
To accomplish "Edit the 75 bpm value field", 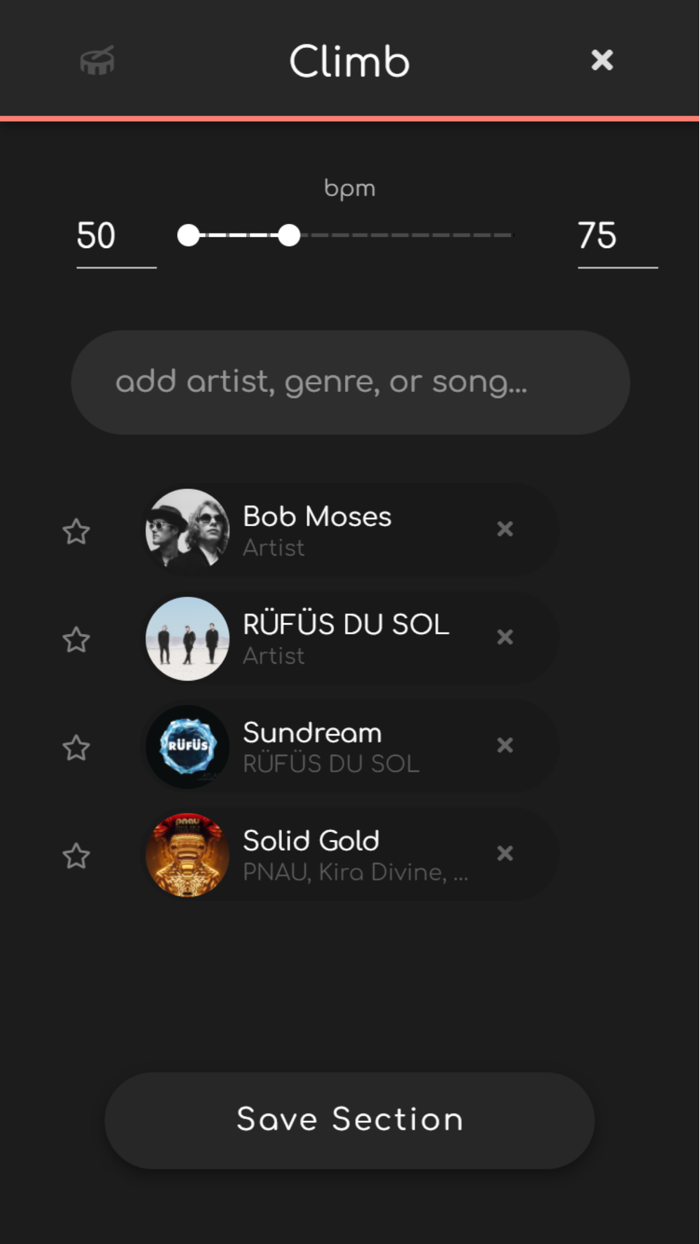I will click(599, 236).
